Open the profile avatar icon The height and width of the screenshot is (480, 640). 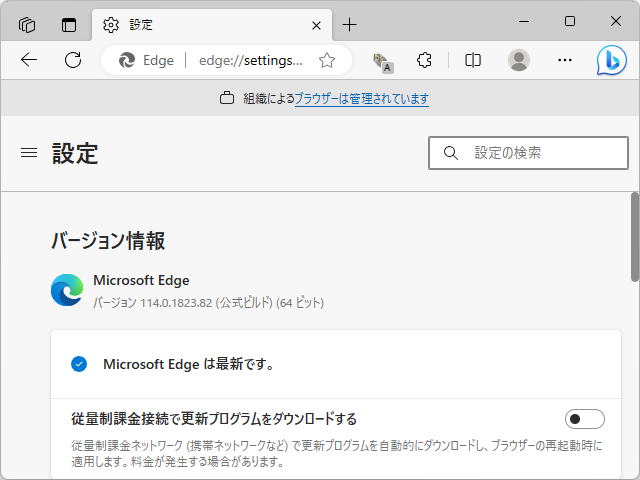[x=519, y=60]
